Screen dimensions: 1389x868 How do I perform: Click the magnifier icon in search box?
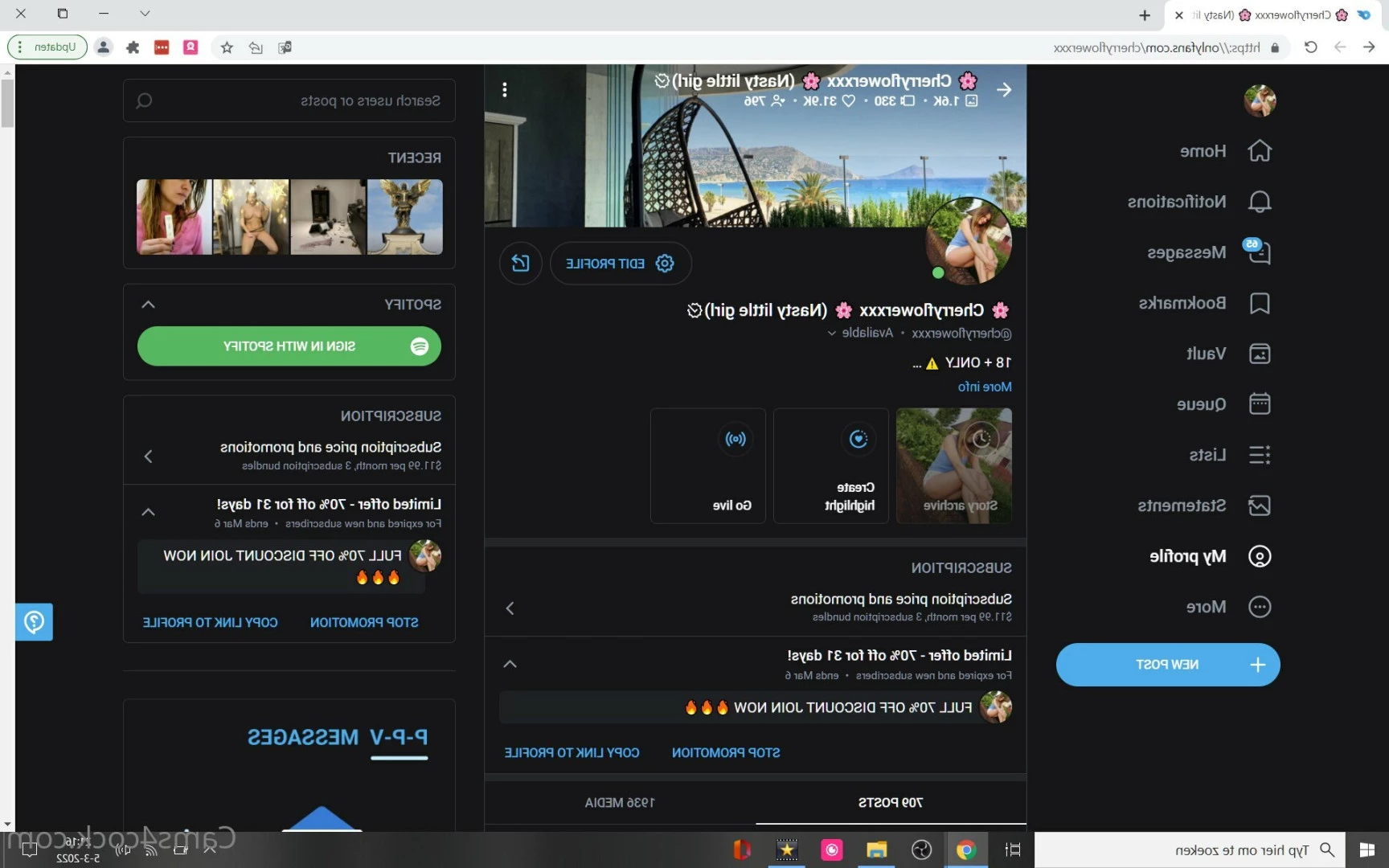coord(145,100)
